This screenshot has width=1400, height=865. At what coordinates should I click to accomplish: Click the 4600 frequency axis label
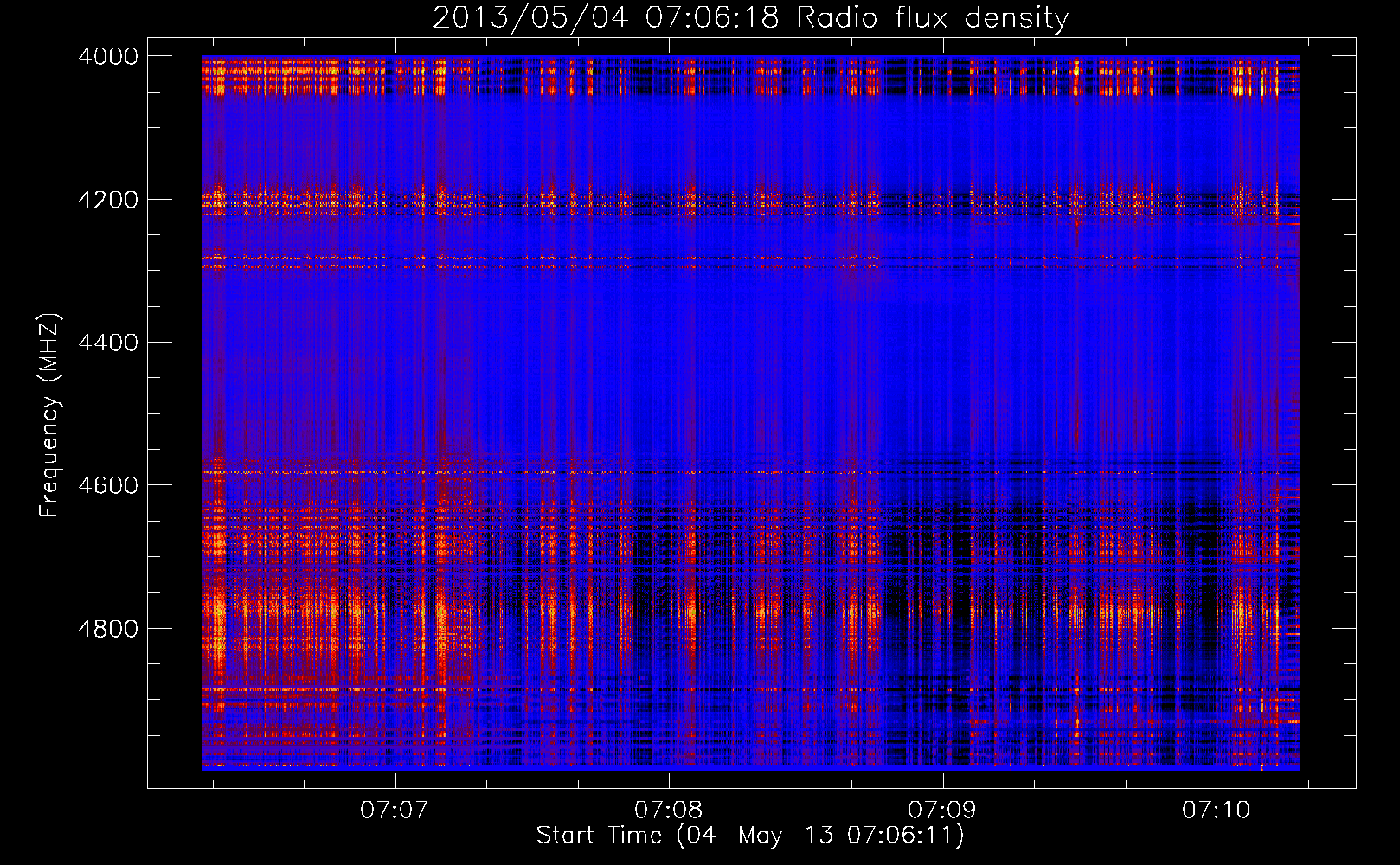click(108, 485)
